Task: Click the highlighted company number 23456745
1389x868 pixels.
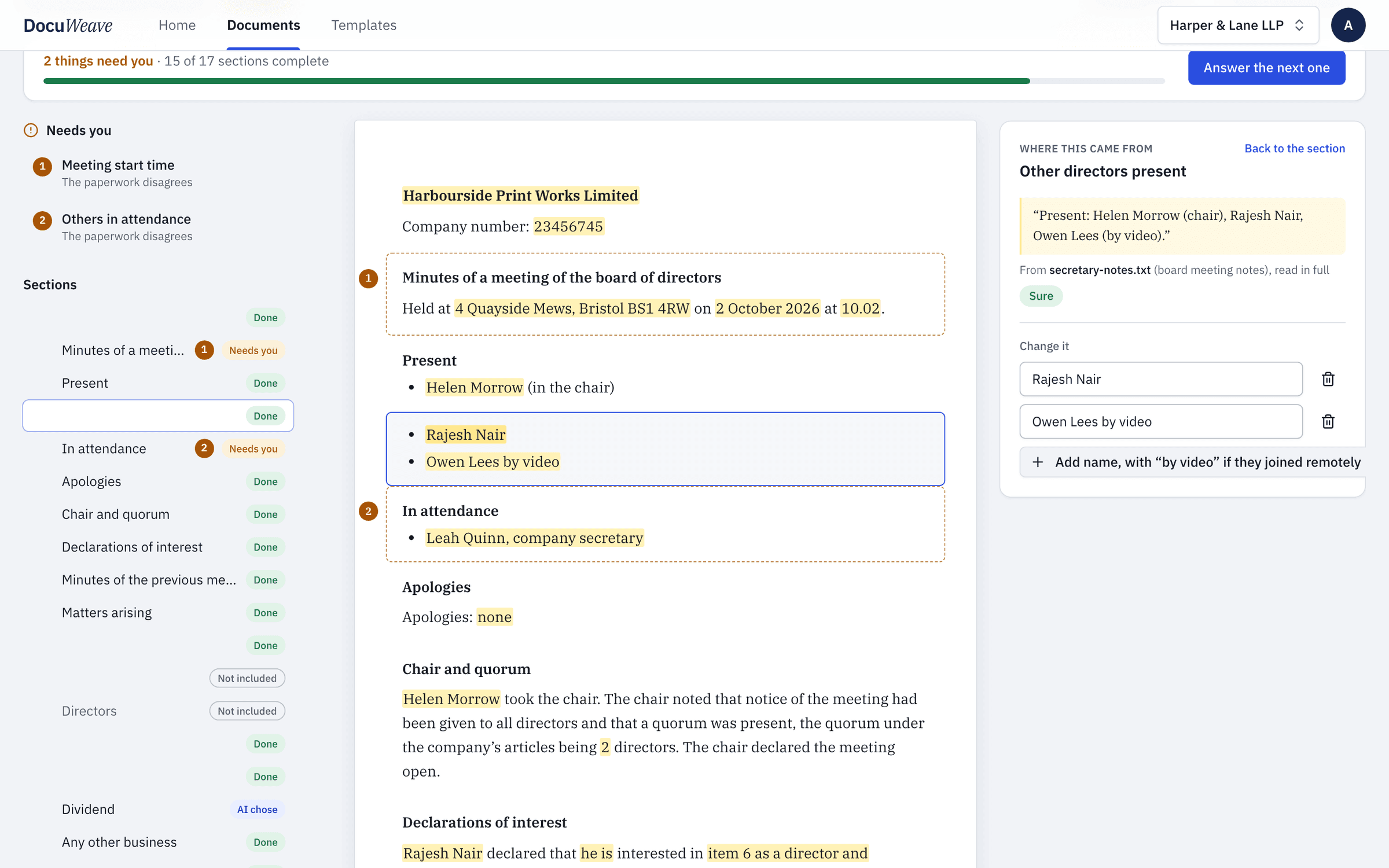Action: 568,226
